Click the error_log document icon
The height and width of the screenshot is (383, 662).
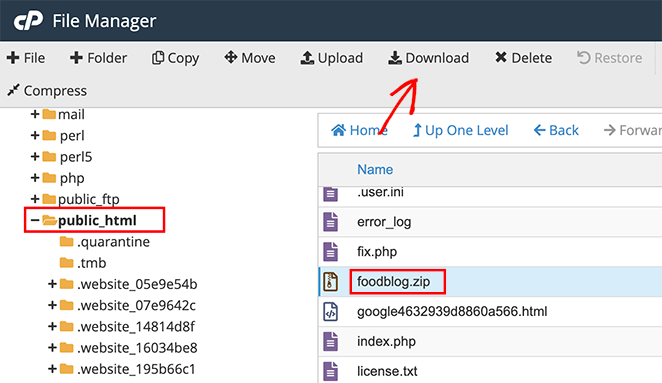[x=331, y=222]
